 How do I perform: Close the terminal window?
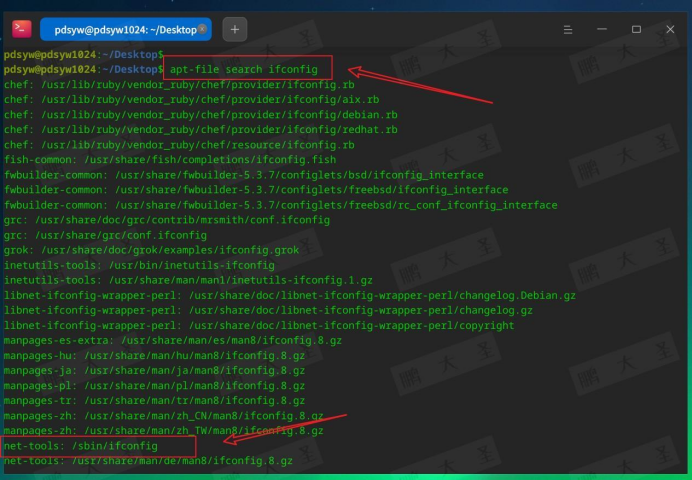pos(670,29)
